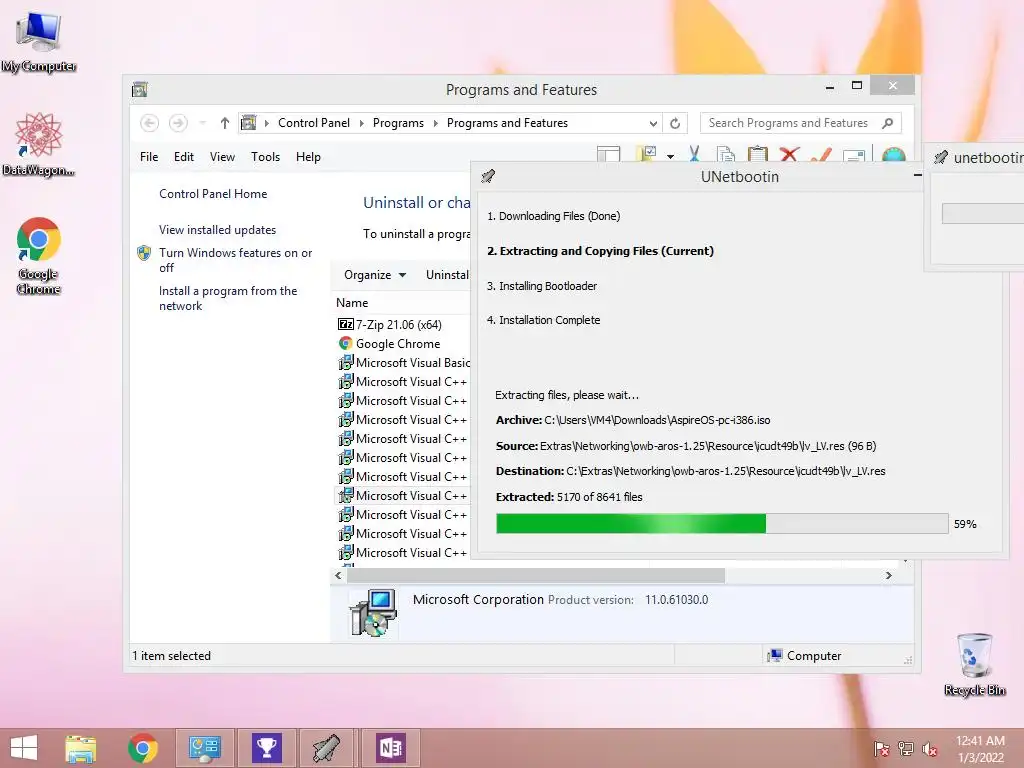
Task: Click the Back arrow in Programs and Features
Action: (150, 123)
